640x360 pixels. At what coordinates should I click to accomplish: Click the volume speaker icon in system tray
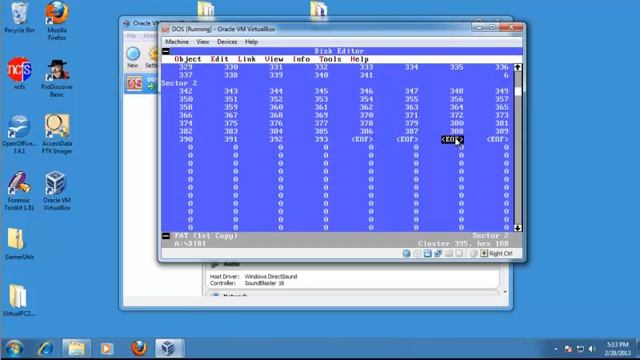(x=592, y=349)
